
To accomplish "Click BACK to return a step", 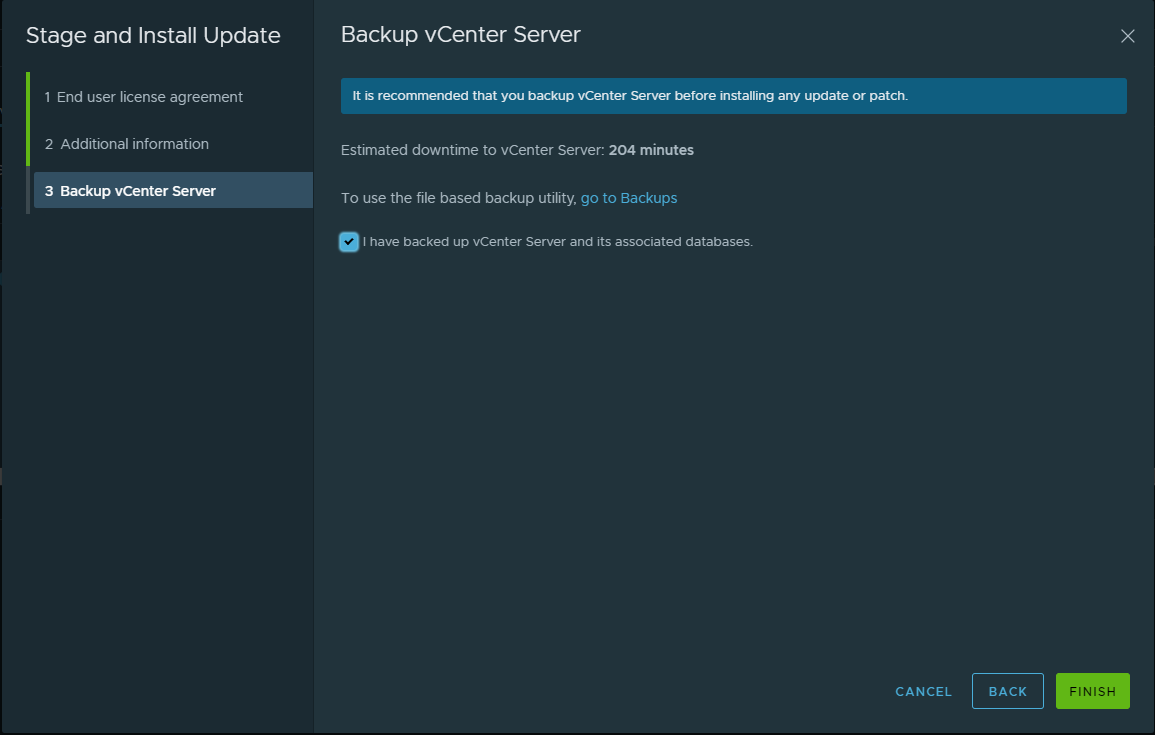I will (1007, 691).
